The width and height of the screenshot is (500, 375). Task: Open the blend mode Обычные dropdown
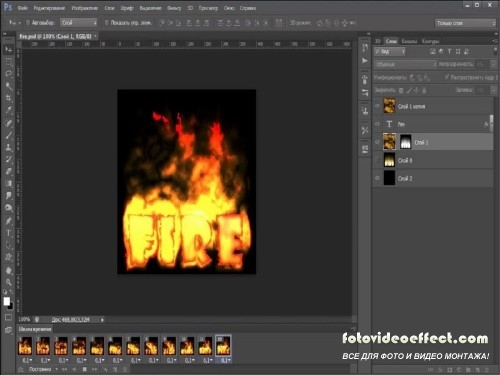pos(406,64)
